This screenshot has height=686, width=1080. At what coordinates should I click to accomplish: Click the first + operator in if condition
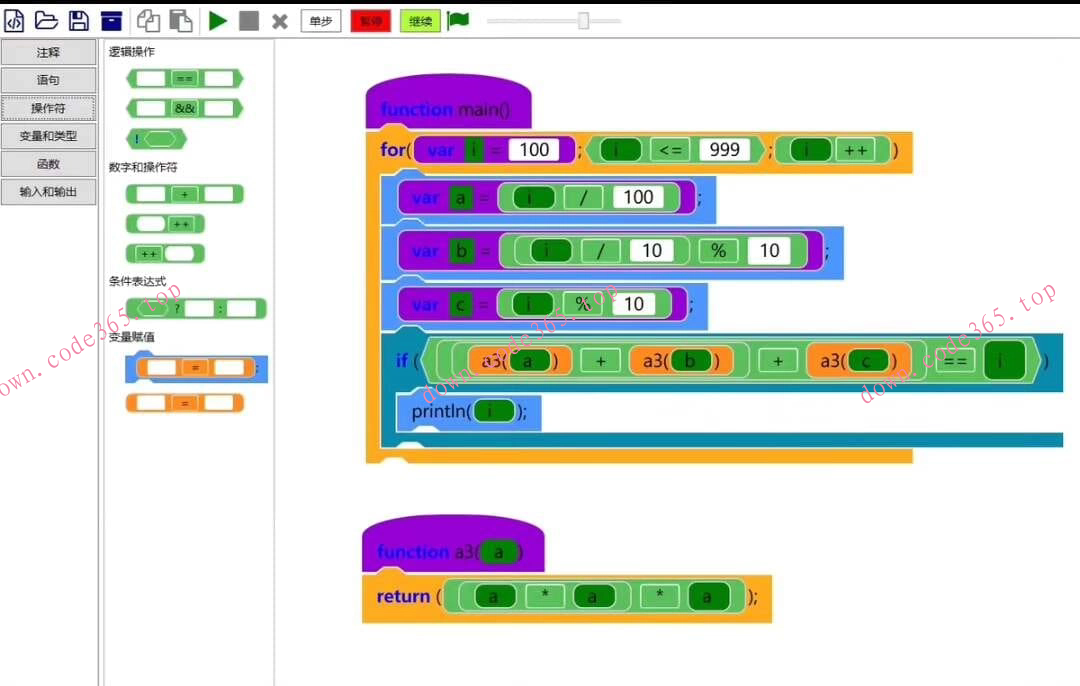601,361
